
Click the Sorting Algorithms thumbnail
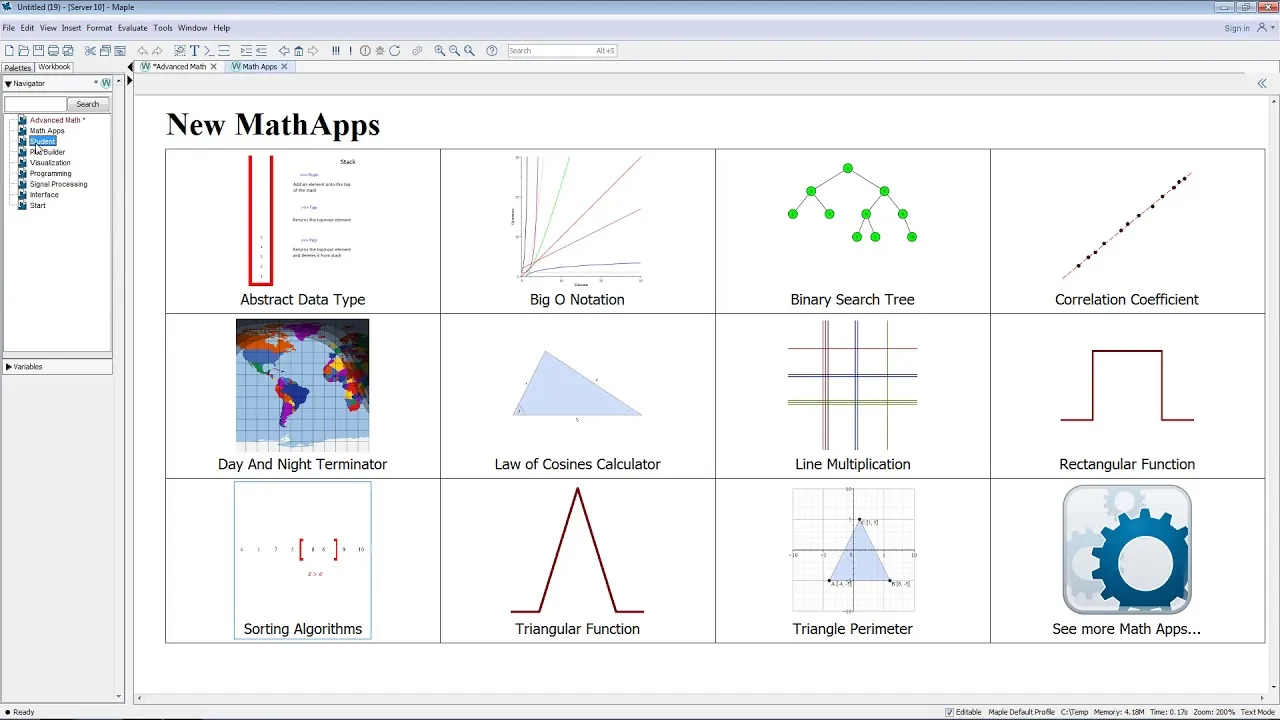tap(302, 550)
